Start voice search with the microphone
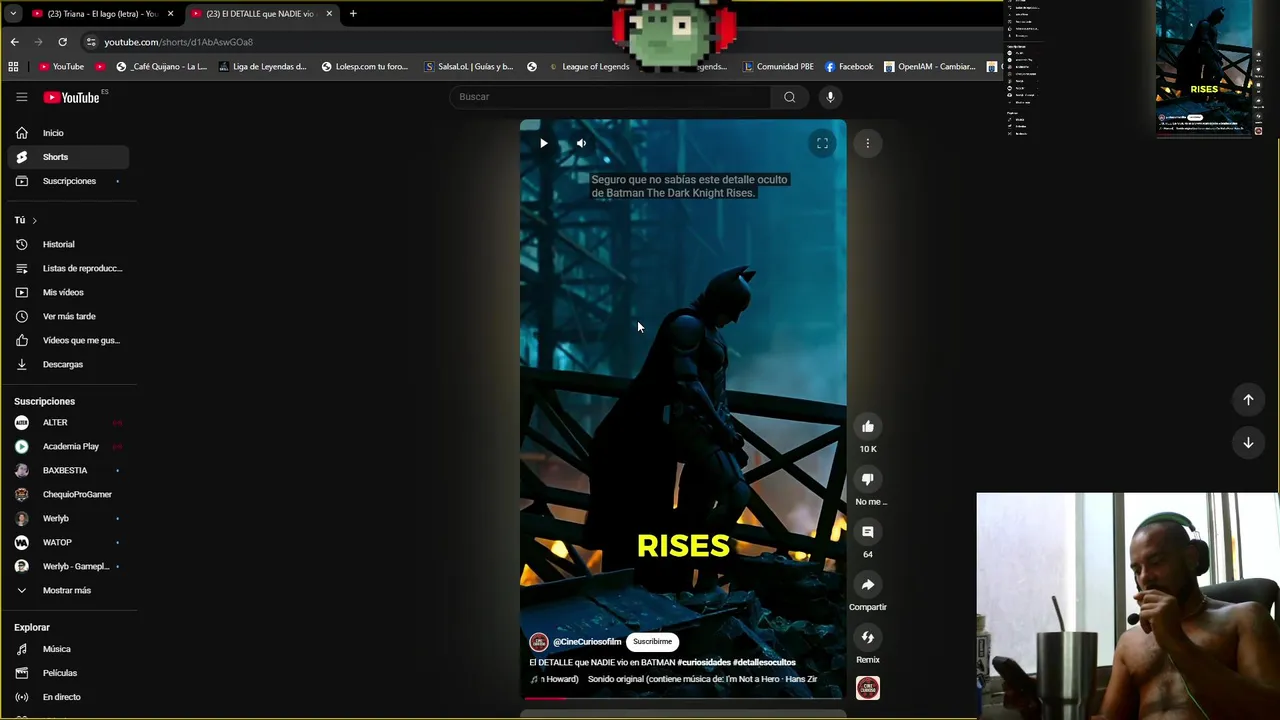The height and width of the screenshot is (720, 1280). click(x=830, y=97)
